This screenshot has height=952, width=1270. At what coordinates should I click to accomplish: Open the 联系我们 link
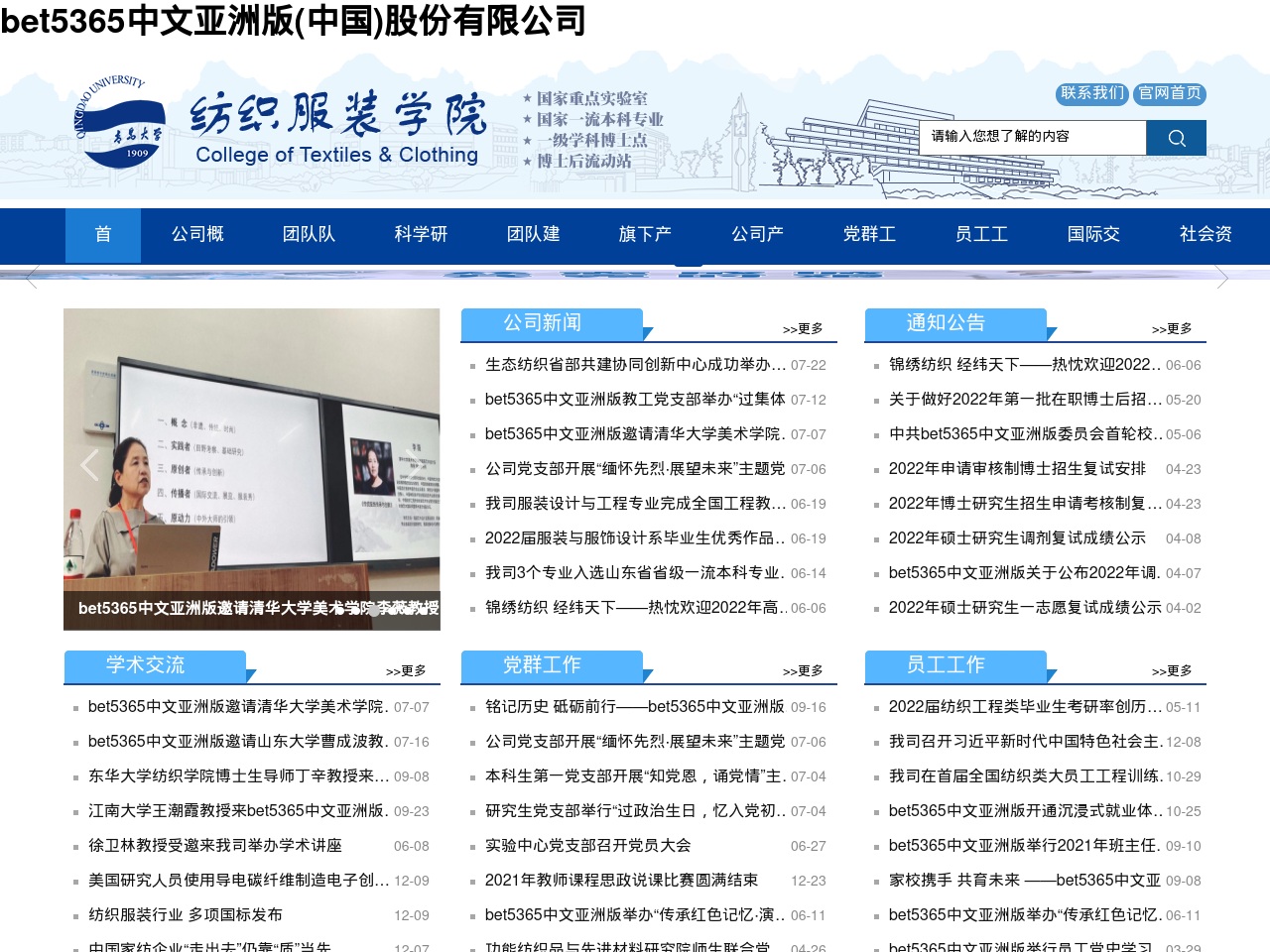tap(1092, 93)
